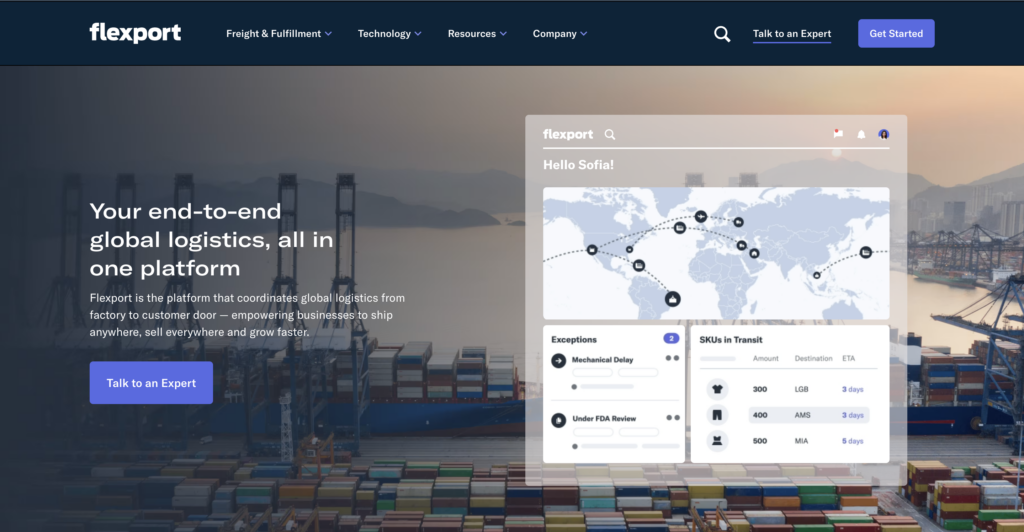Click the airplane marker on the map

pyautogui.click(x=701, y=216)
